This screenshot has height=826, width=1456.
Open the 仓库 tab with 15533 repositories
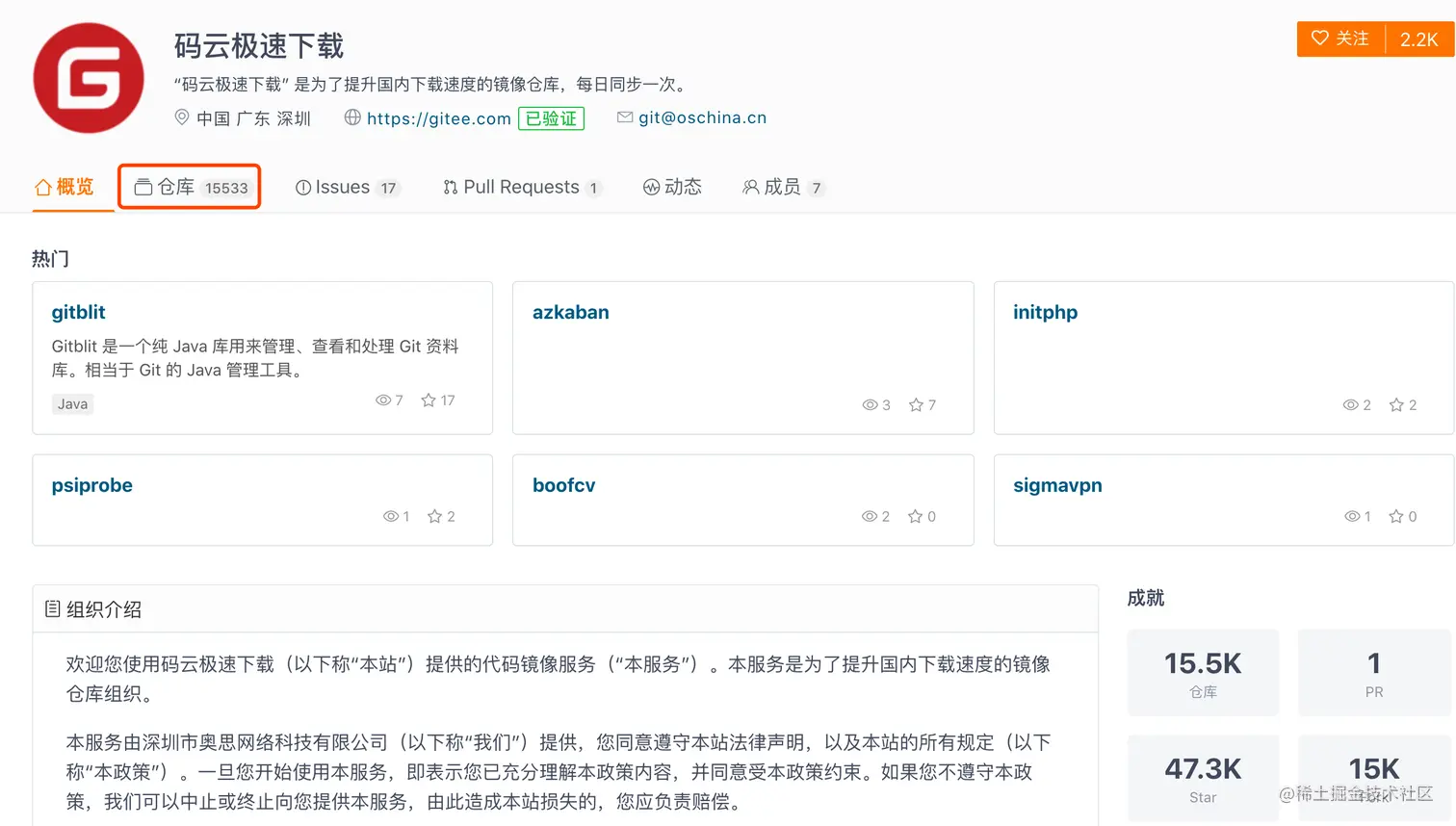(x=191, y=187)
